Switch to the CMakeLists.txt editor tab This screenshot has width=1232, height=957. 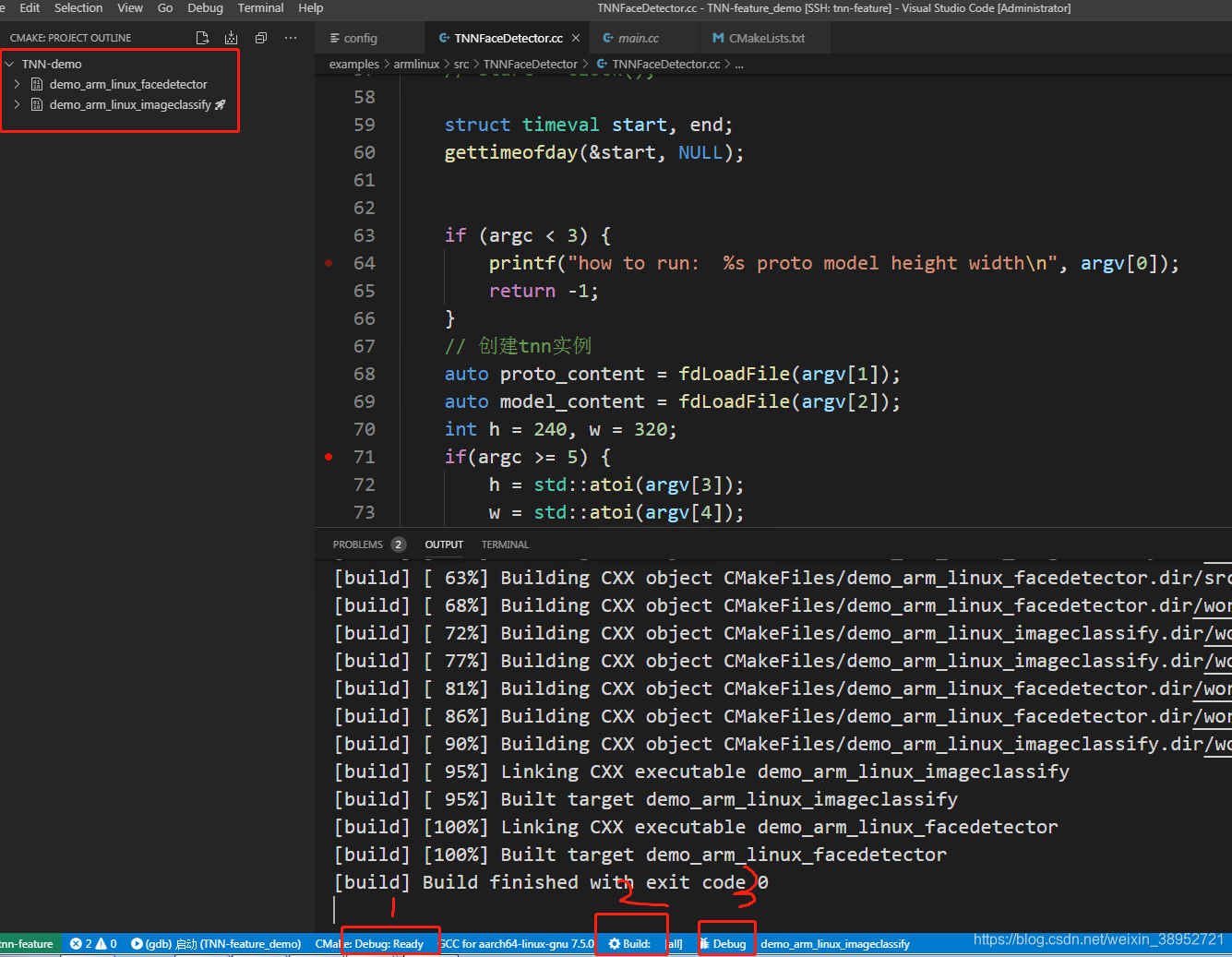(766, 38)
